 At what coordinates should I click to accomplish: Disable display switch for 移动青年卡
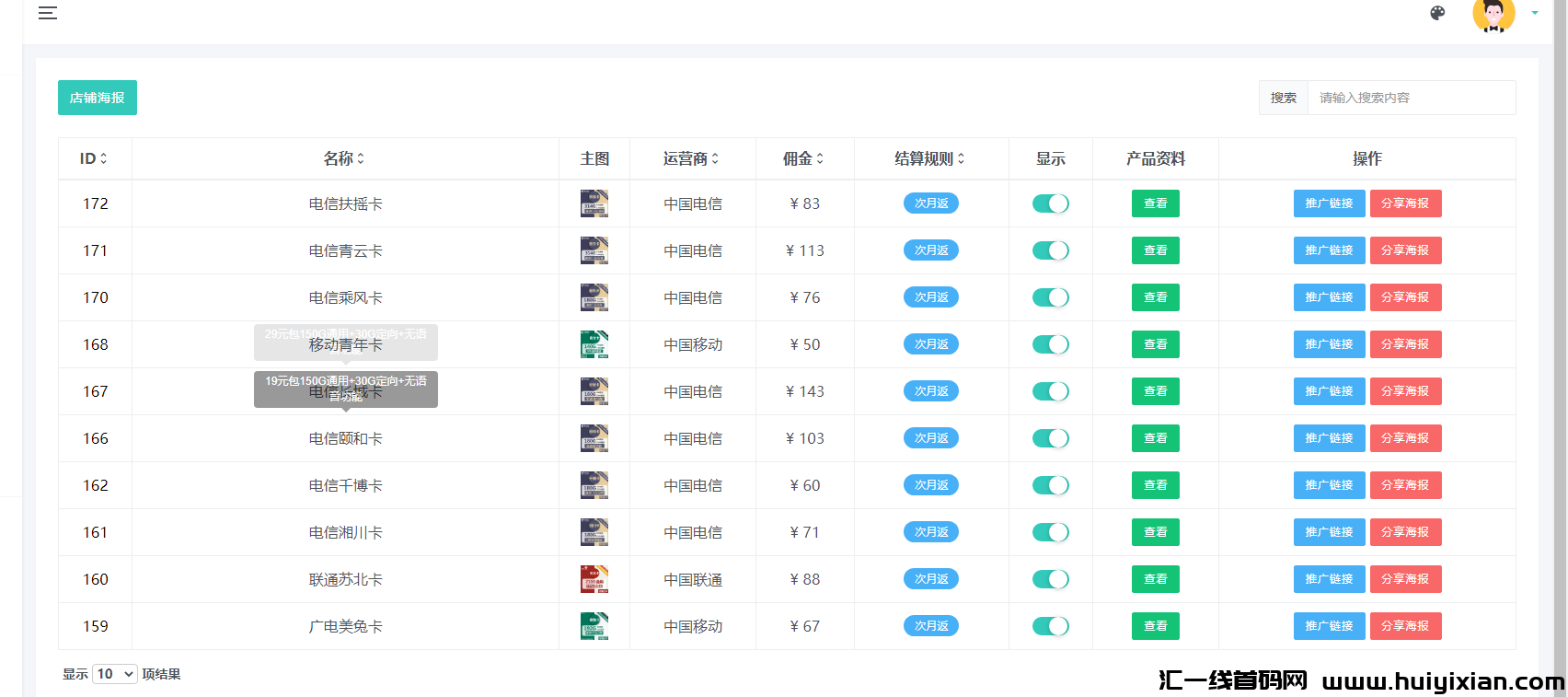pyautogui.click(x=1050, y=344)
